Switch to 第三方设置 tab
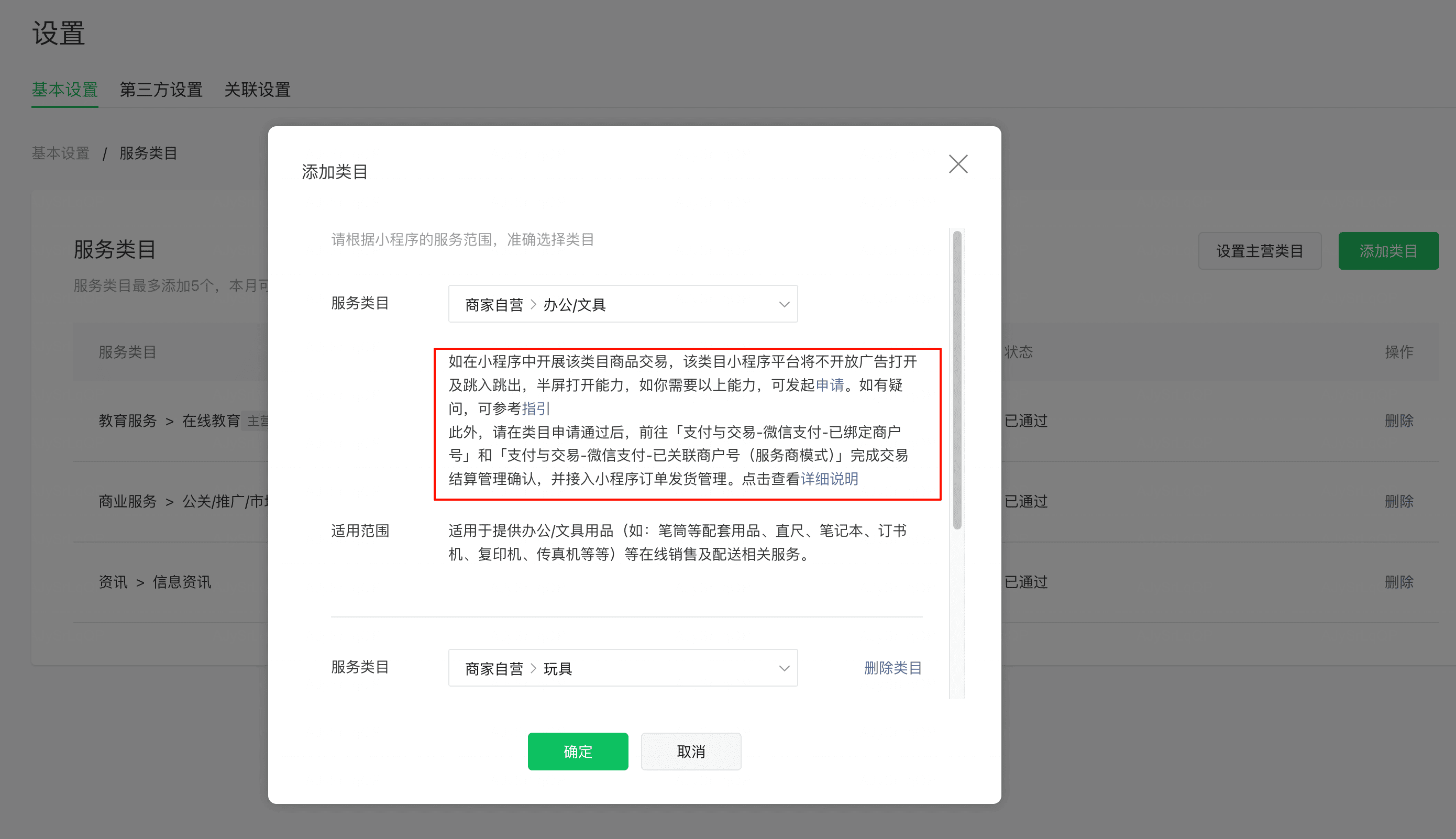1456x839 pixels. (x=161, y=90)
